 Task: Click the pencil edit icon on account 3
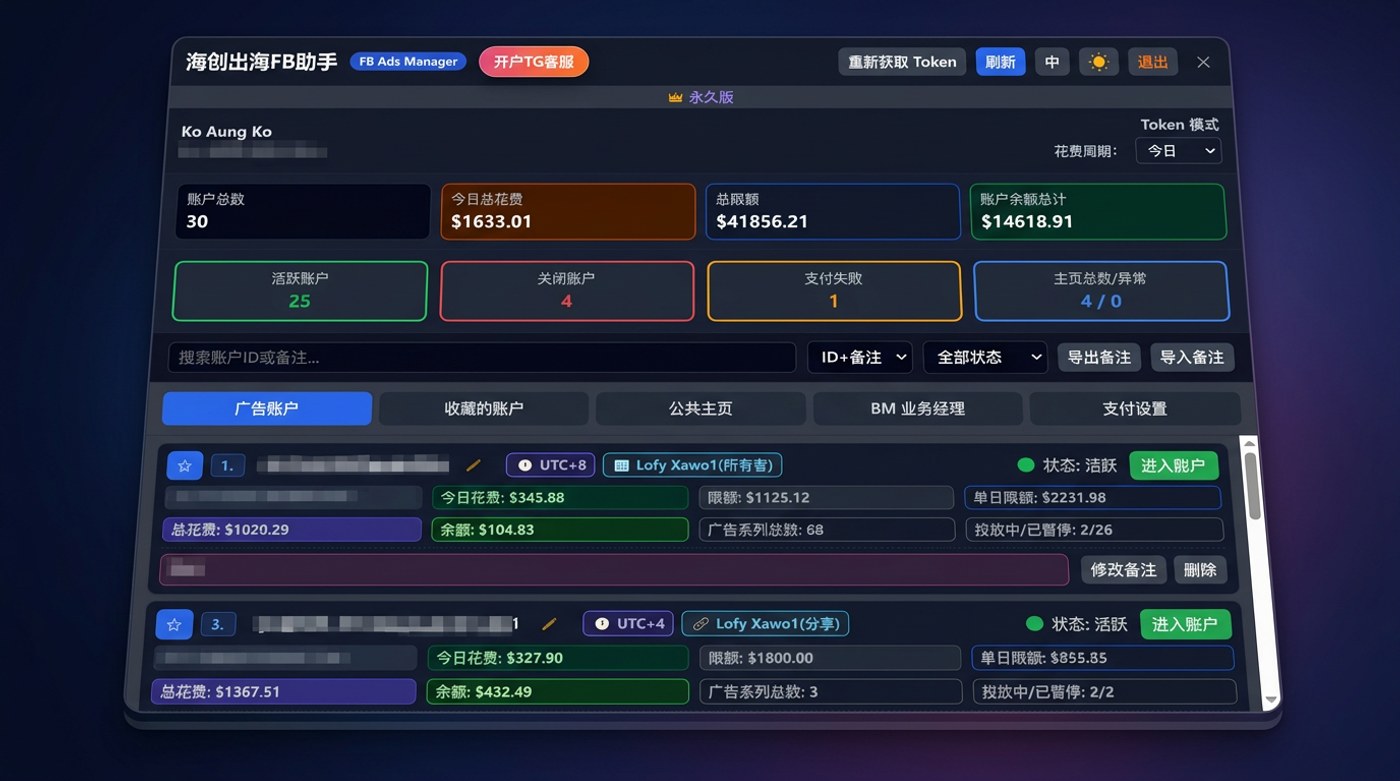point(549,624)
